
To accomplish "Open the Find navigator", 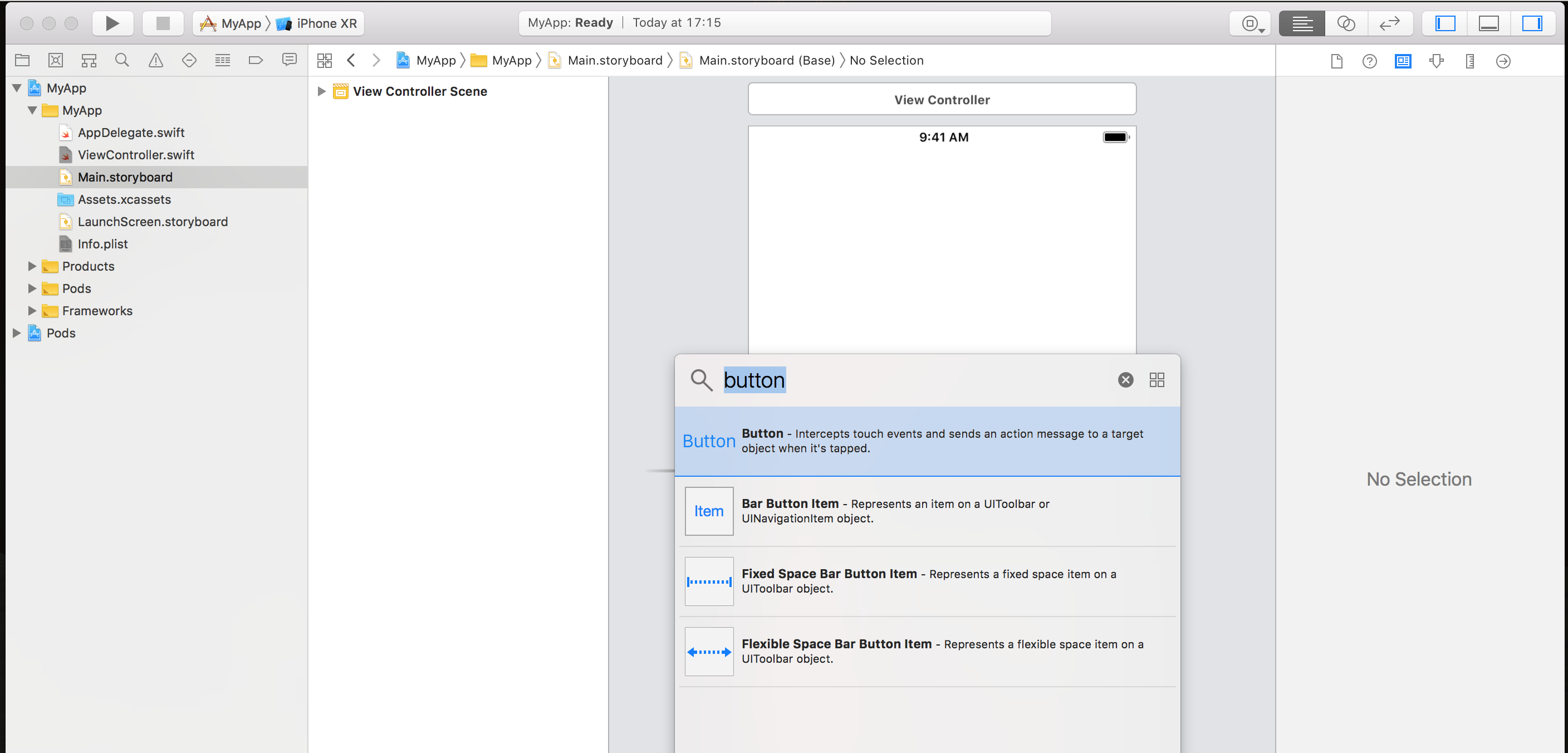I will point(122,60).
